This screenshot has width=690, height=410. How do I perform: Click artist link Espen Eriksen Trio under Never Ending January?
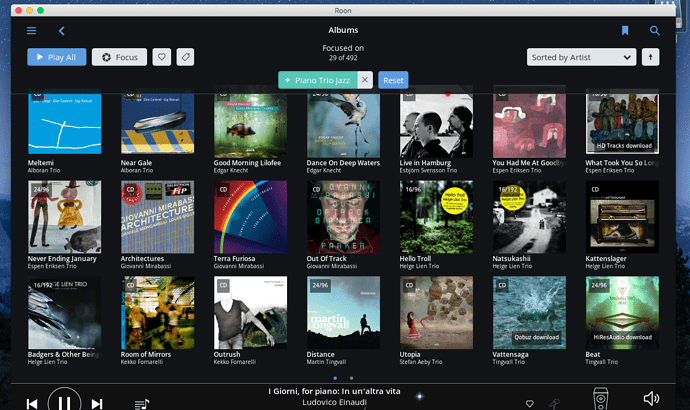pyautogui.click(x=52, y=266)
